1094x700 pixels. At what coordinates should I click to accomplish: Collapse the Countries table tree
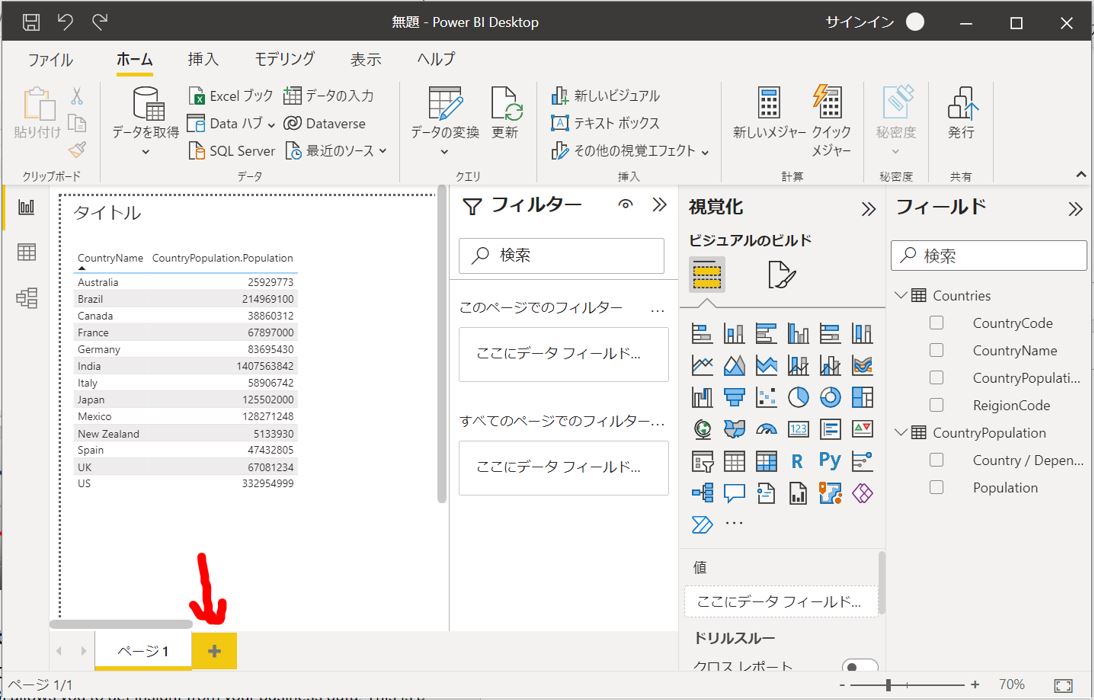(x=901, y=295)
